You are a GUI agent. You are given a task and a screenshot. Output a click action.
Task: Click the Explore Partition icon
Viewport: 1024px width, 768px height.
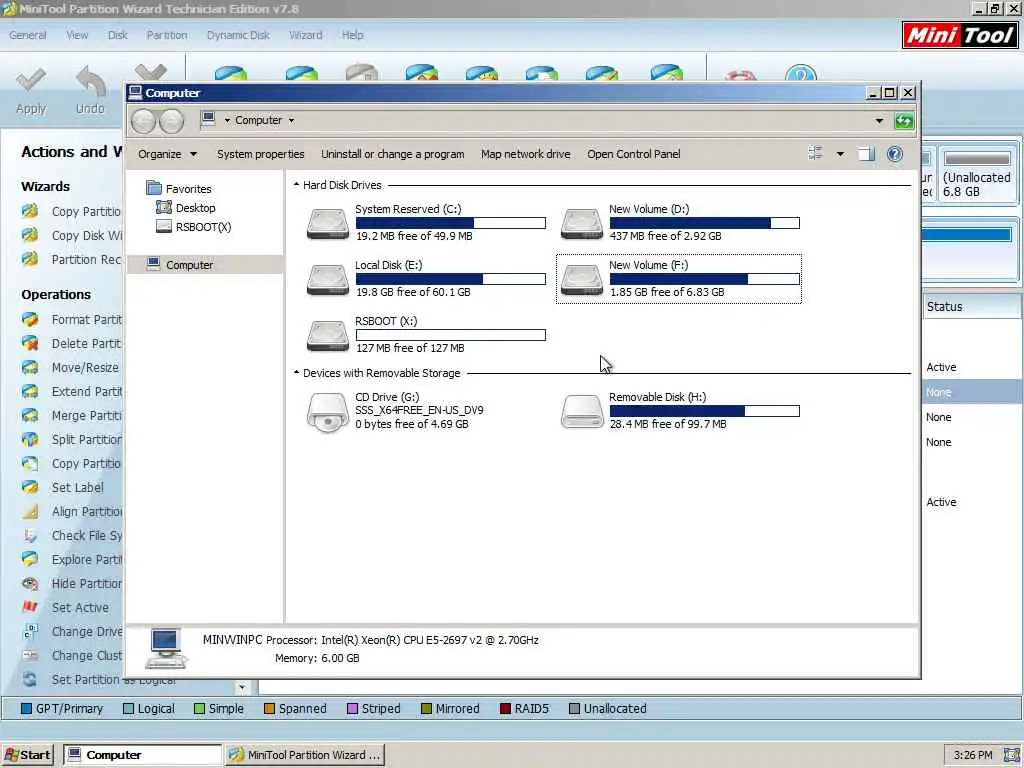click(x=30, y=559)
